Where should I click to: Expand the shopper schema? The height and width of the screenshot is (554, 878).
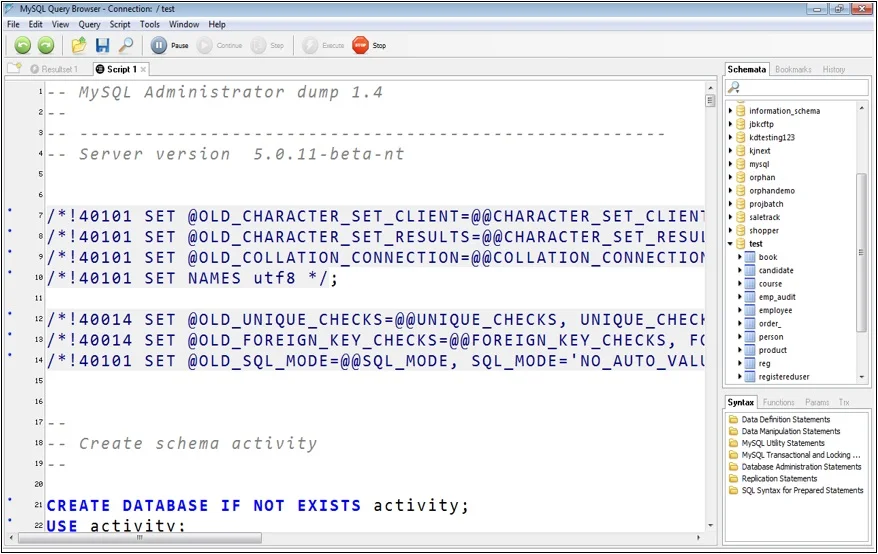tap(730, 230)
